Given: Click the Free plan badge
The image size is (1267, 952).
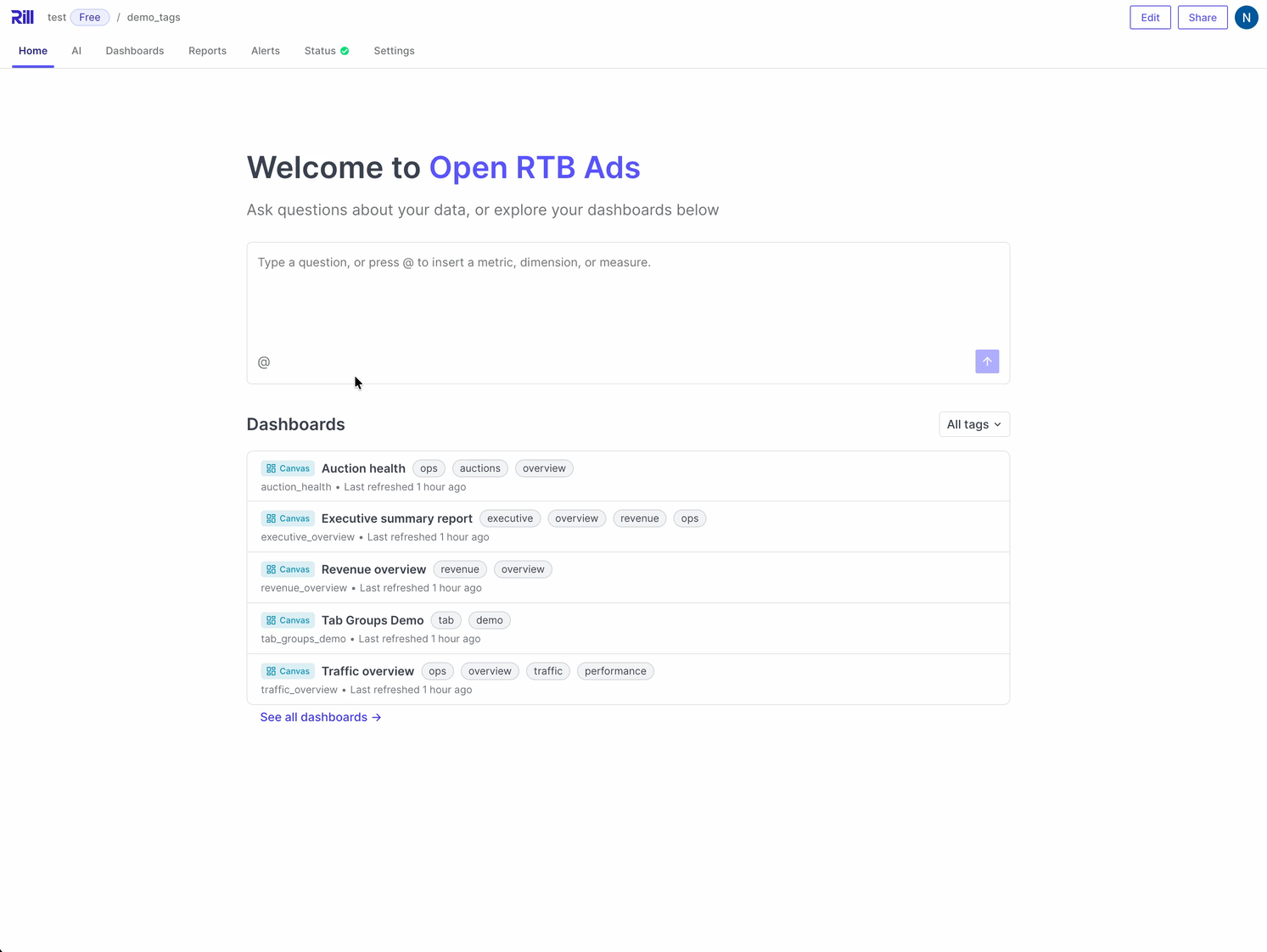Looking at the screenshot, I should (90, 17).
